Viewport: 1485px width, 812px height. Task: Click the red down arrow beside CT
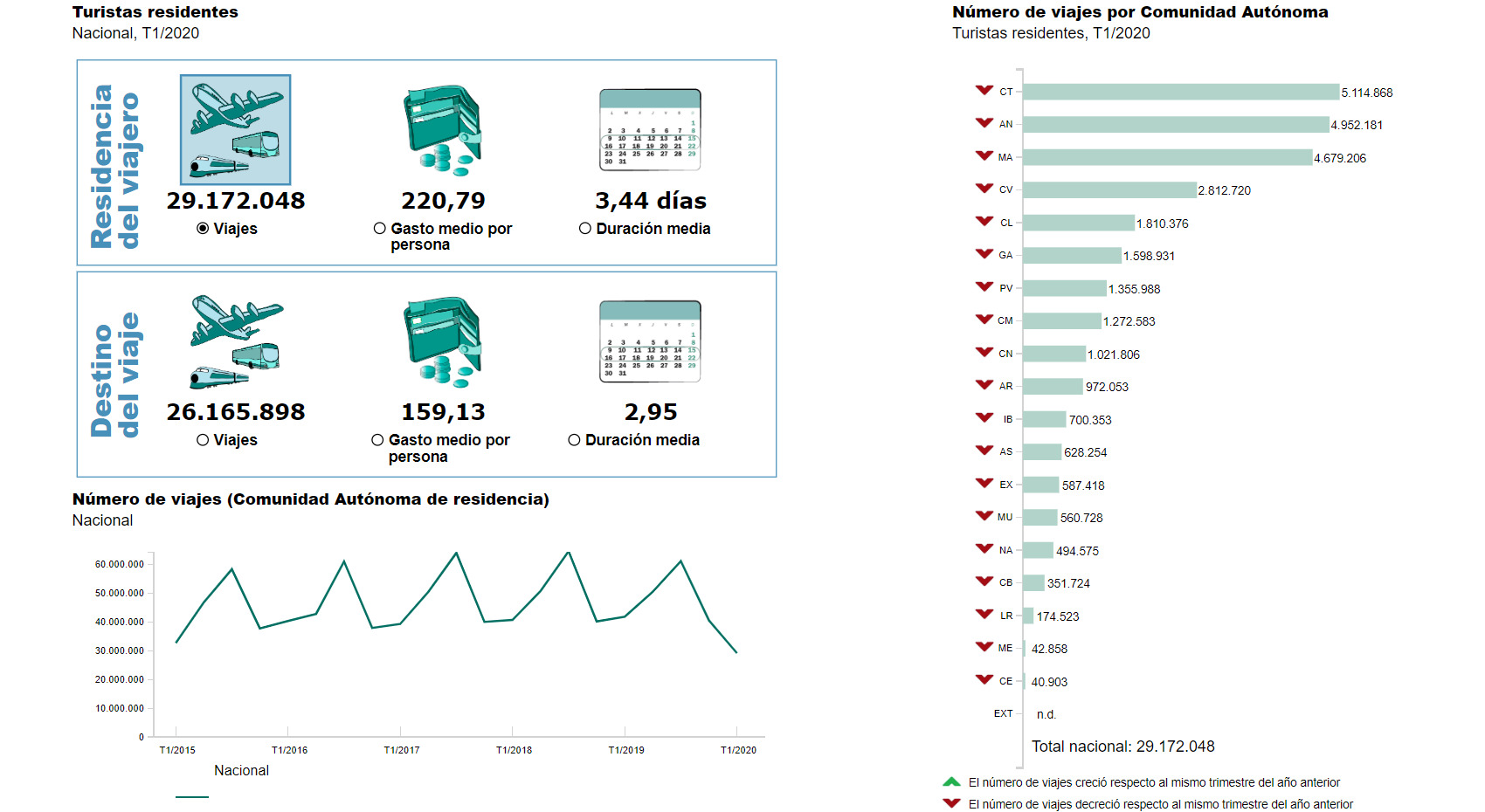click(x=984, y=91)
